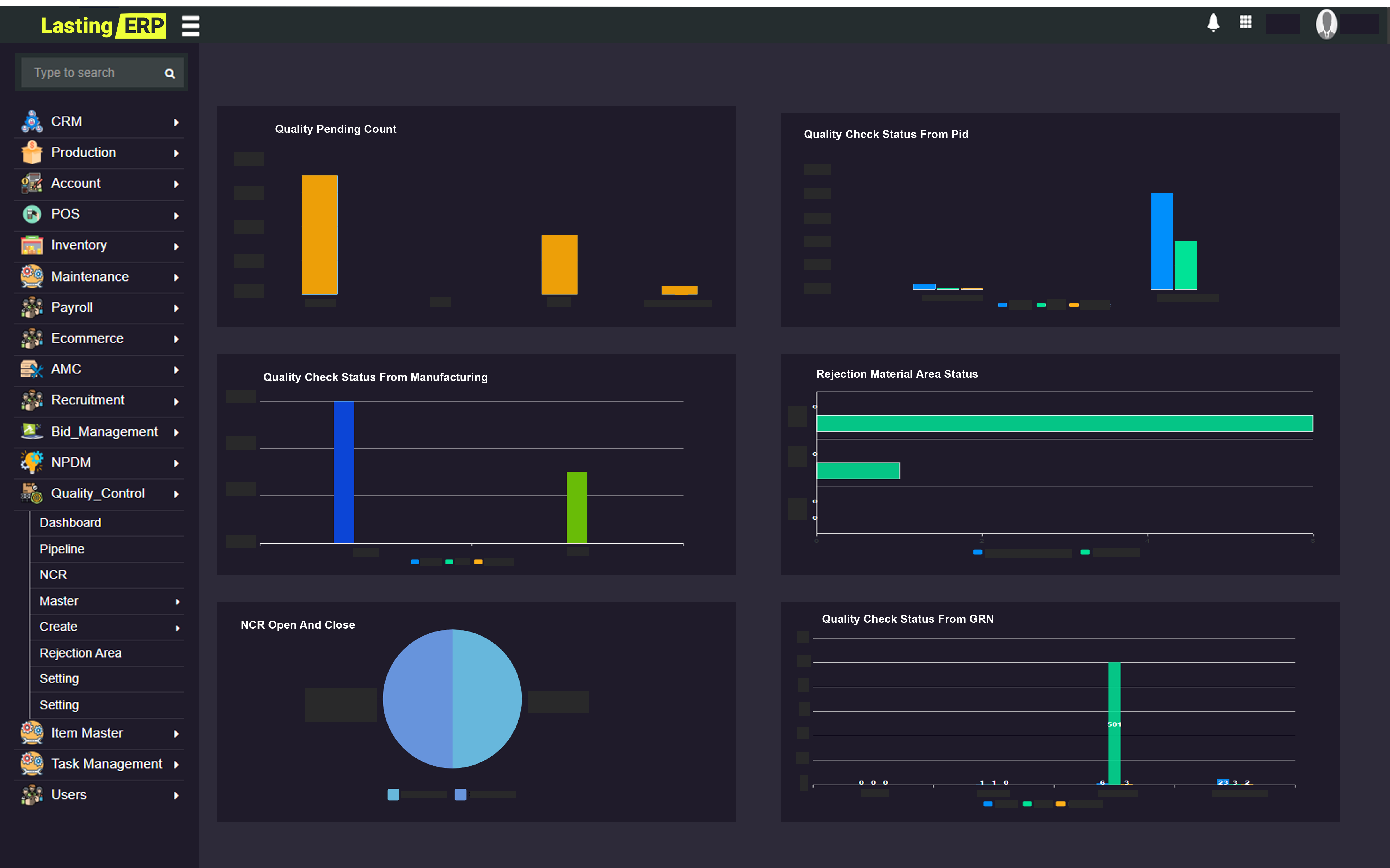The width and height of the screenshot is (1390, 868).
Task: Open the apps grid icon
Action: tap(1245, 22)
